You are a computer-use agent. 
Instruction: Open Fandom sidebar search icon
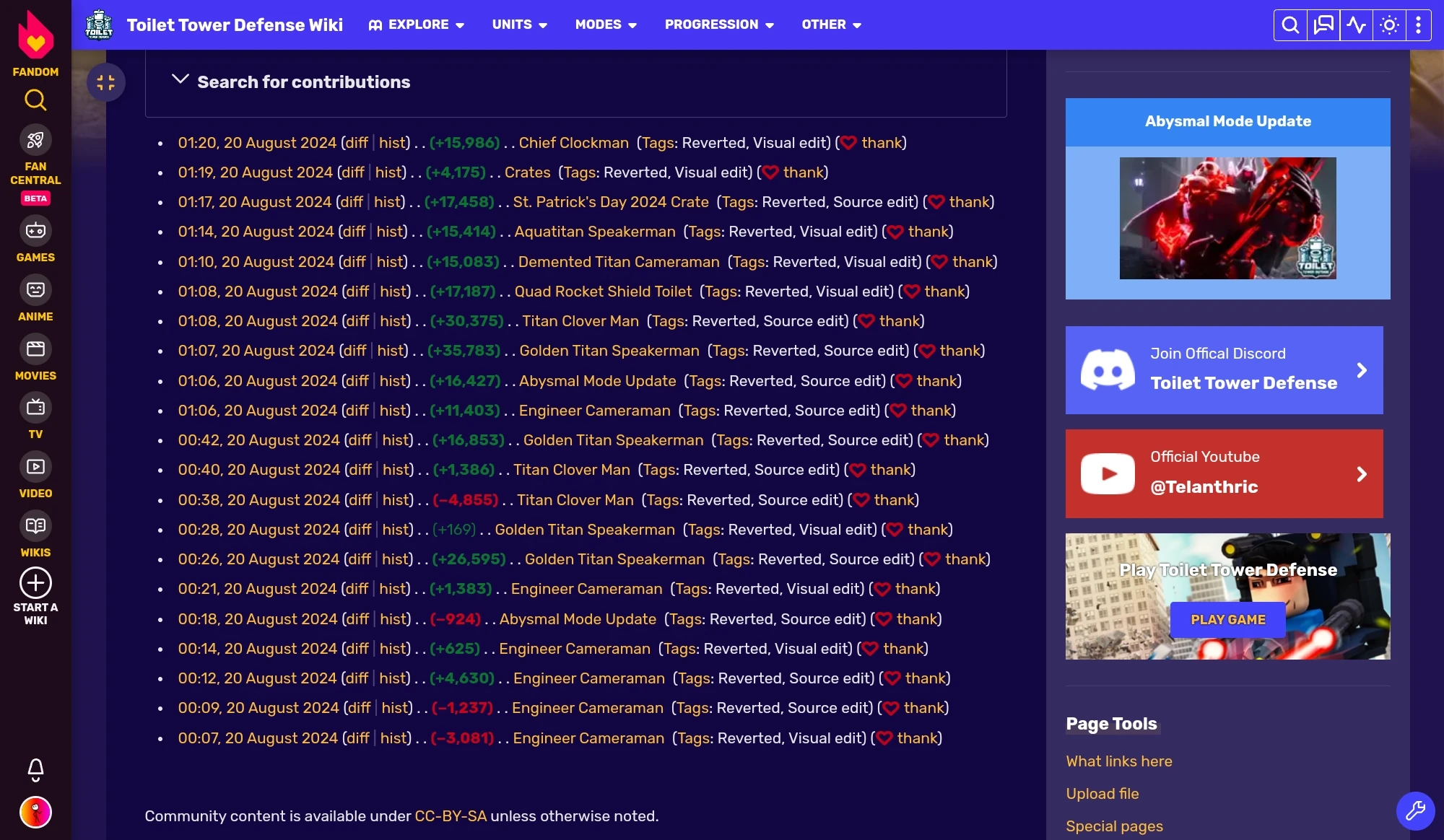click(x=35, y=100)
